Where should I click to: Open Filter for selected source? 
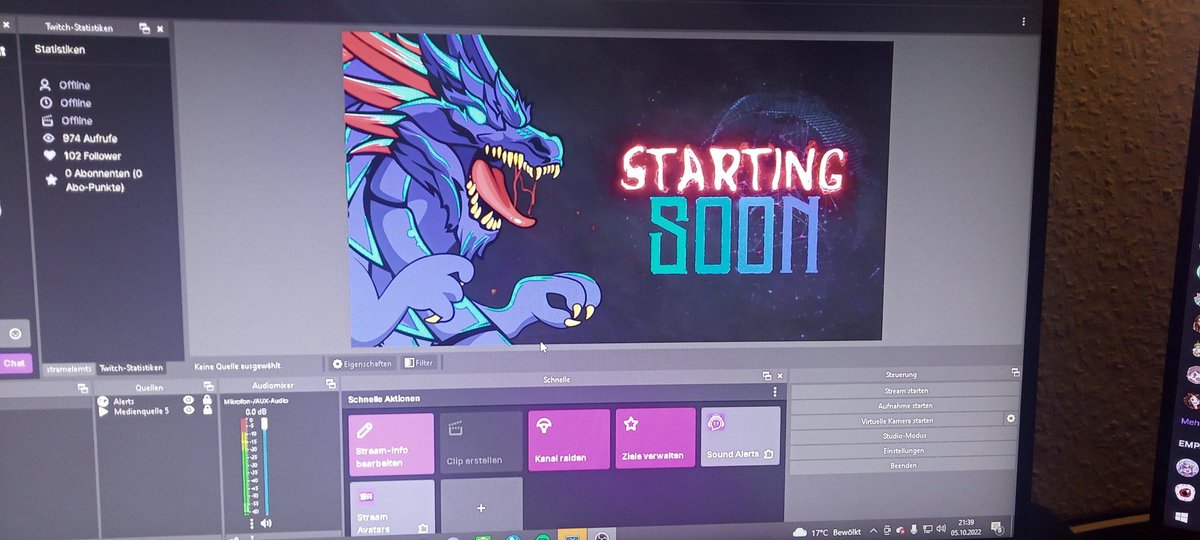pyautogui.click(x=419, y=363)
